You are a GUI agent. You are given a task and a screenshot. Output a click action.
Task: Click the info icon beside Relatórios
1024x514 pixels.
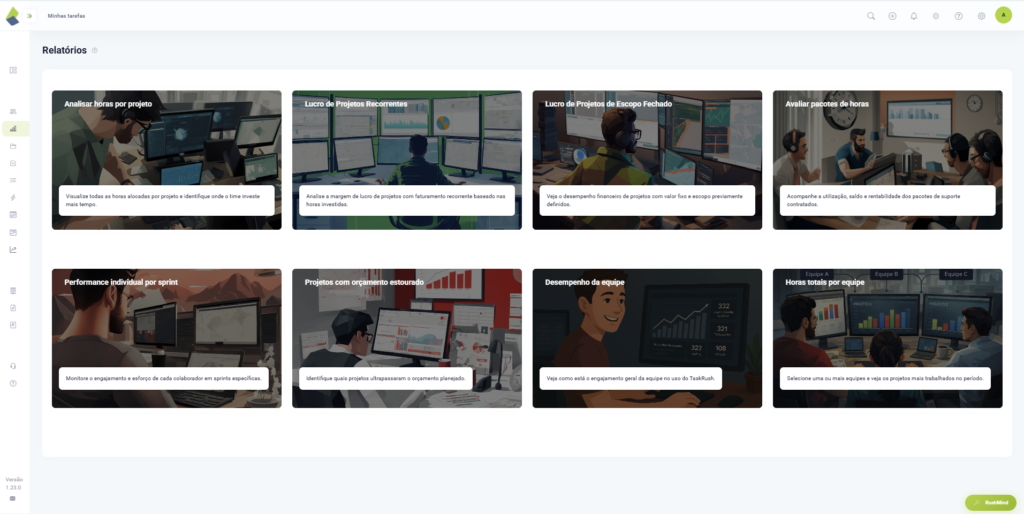[95, 50]
